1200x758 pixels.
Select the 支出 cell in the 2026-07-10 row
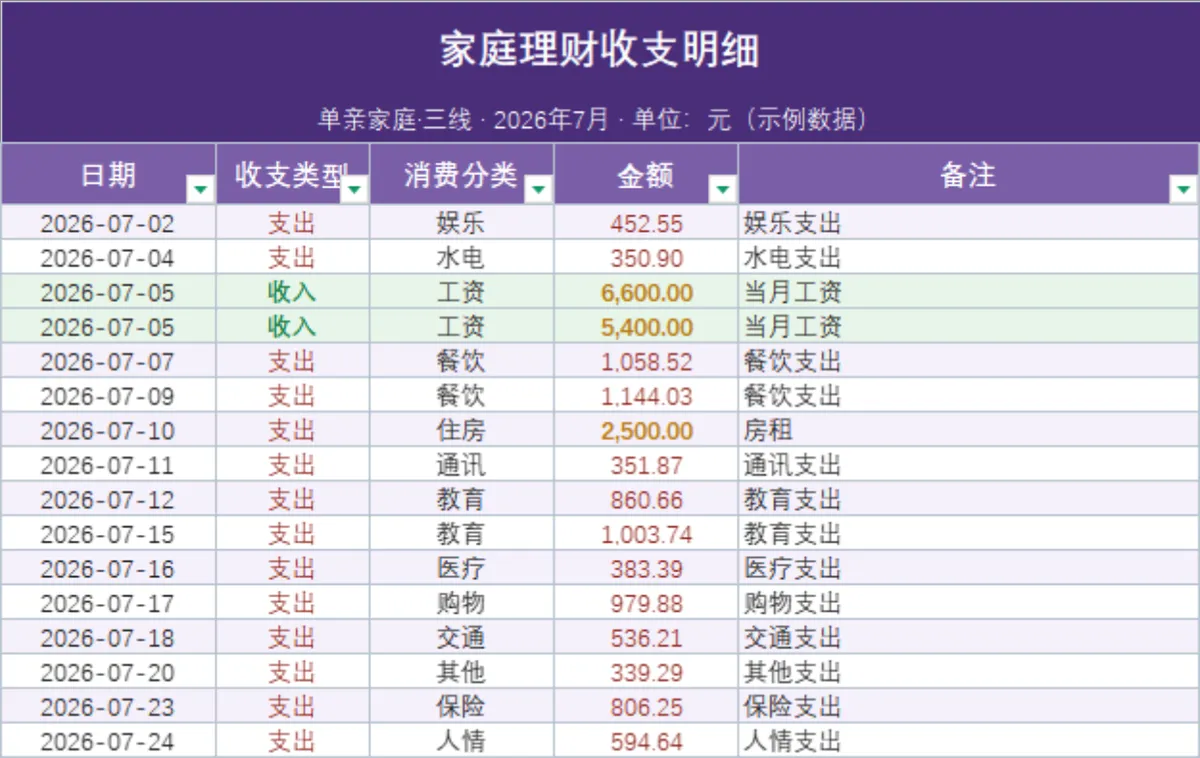pyautogui.click(x=293, y=430)
